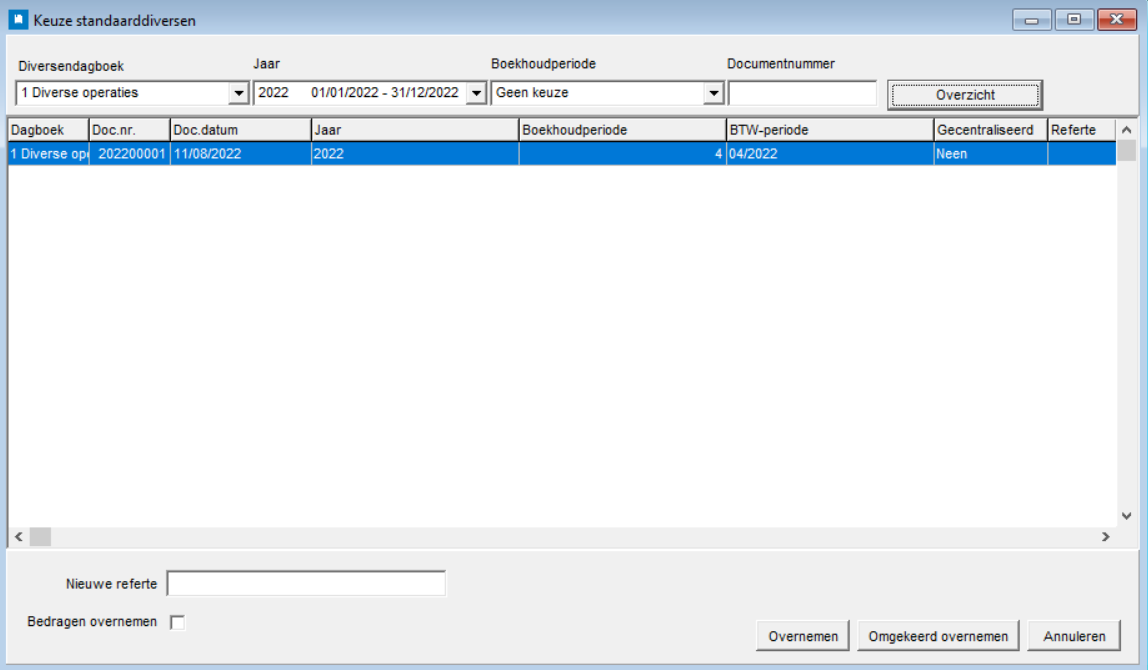Cancel with the Annuleren button
The height and width of the screenshot is (670, 1148).
pyautogui.click(x=1074, y=636)
